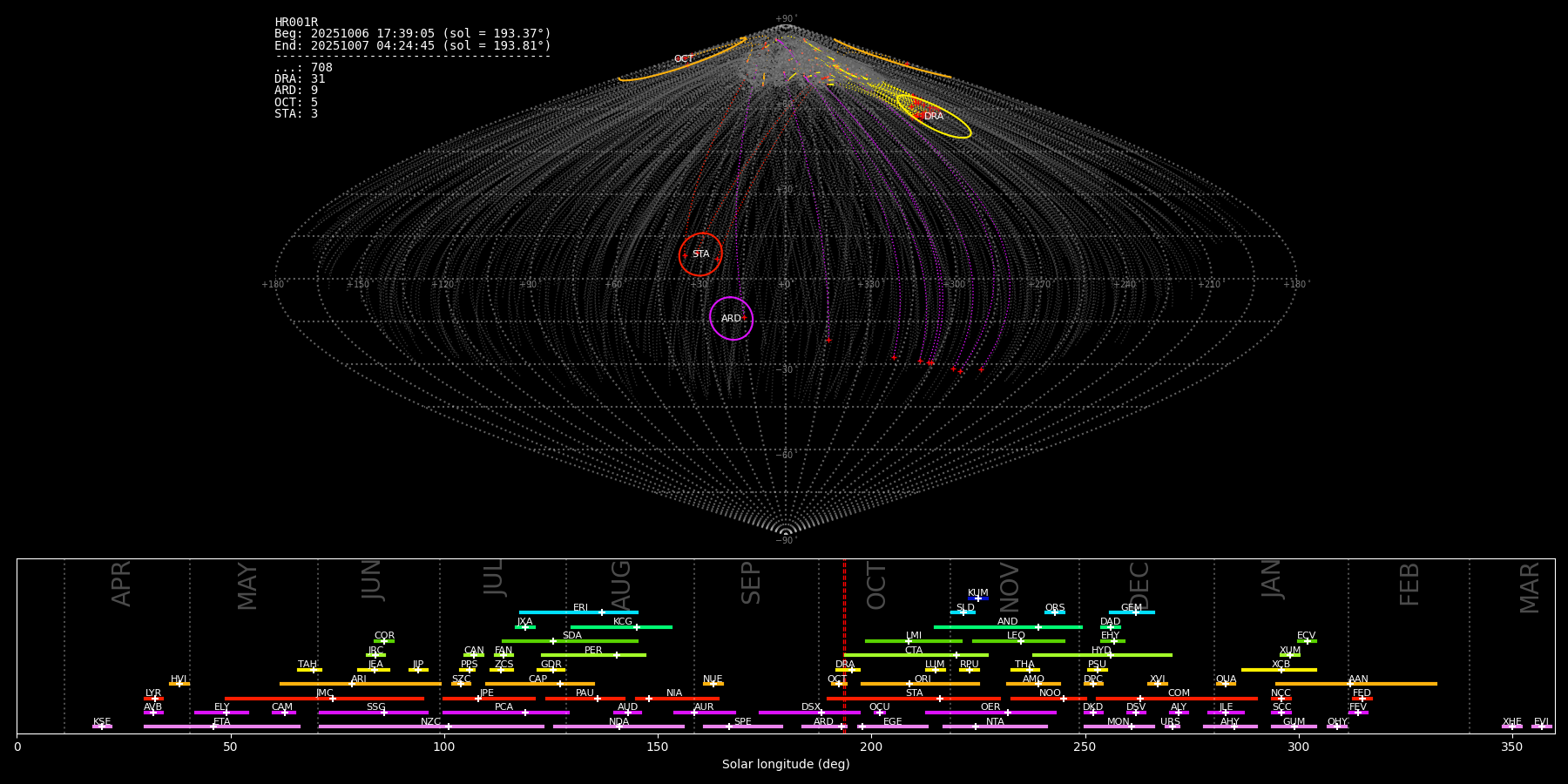Select the yellow DRA radiant ellipse label

tap(934, 117)
